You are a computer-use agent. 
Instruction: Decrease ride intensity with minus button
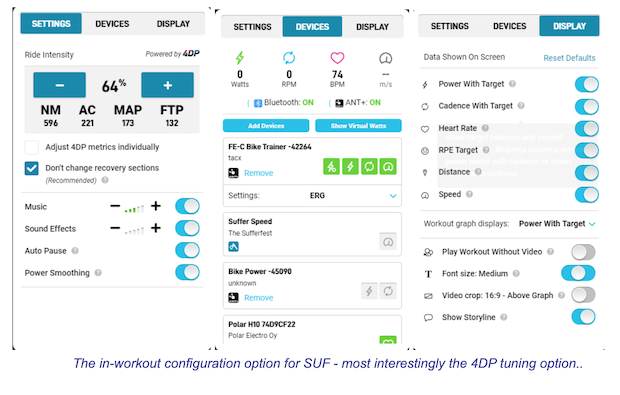59,85
